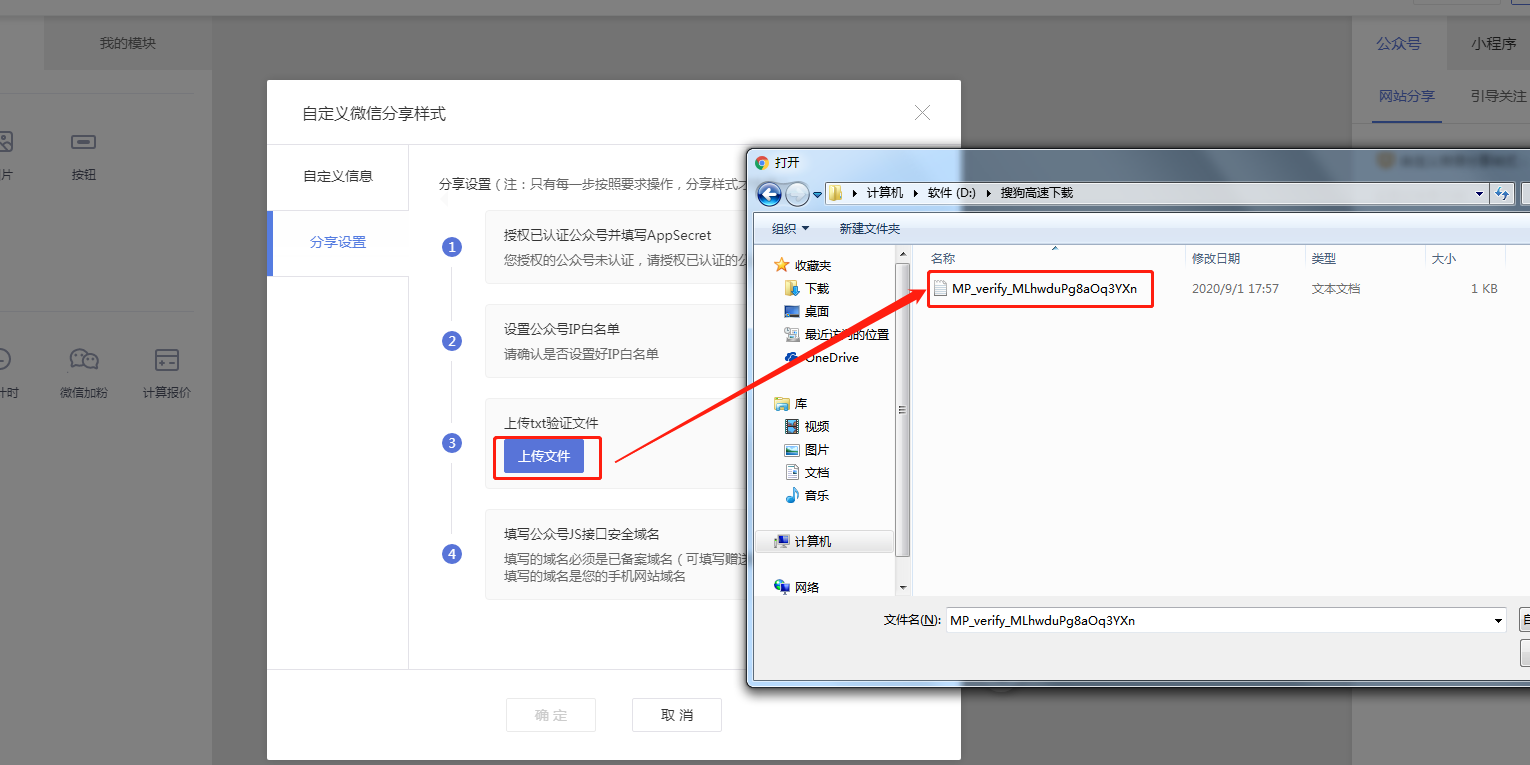The height and width of the screenshot is (765, 1530).
Task: Click into the 文件名 input field
Action: [1217, 620]
